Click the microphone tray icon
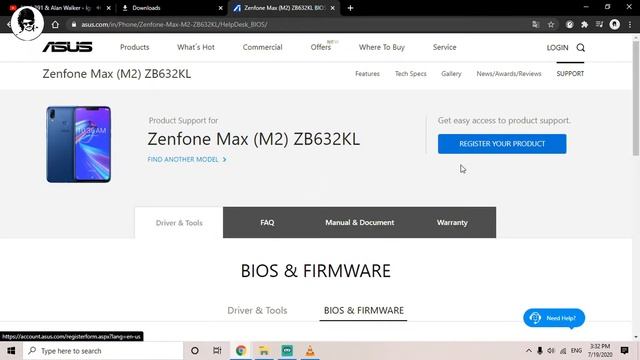Screen dimensions: 640x360 point(540,351)
